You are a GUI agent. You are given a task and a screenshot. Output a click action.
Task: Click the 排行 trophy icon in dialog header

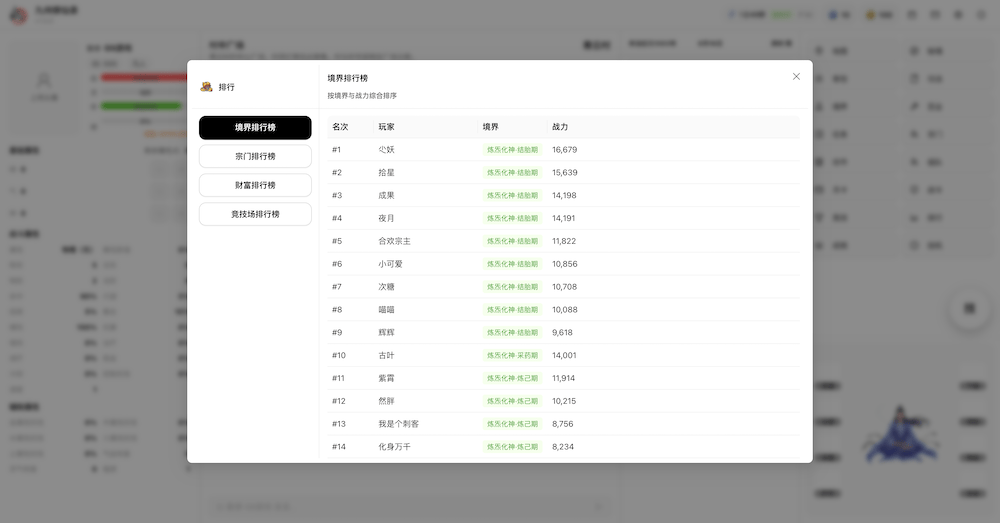pos(206,87)
